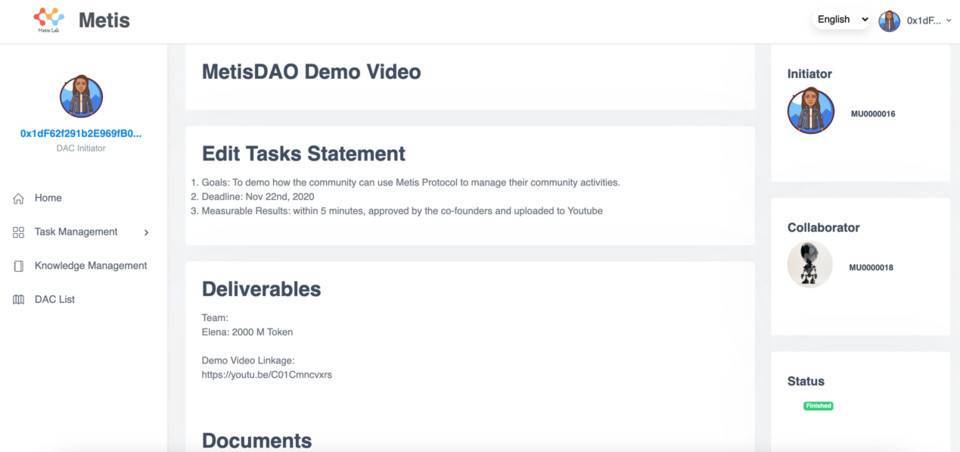
Task: Click the top-right user avatar icon
Action: [x=889, y=20]
